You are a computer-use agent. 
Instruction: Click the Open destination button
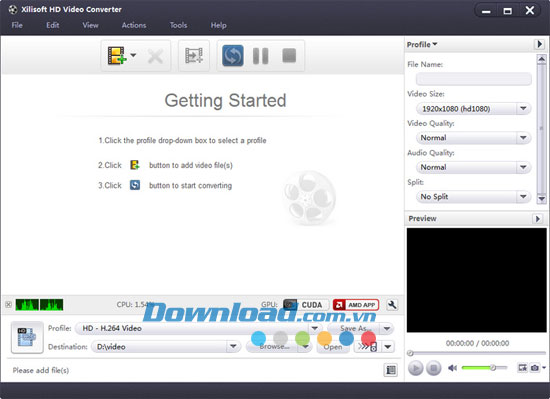click(333, 347)
